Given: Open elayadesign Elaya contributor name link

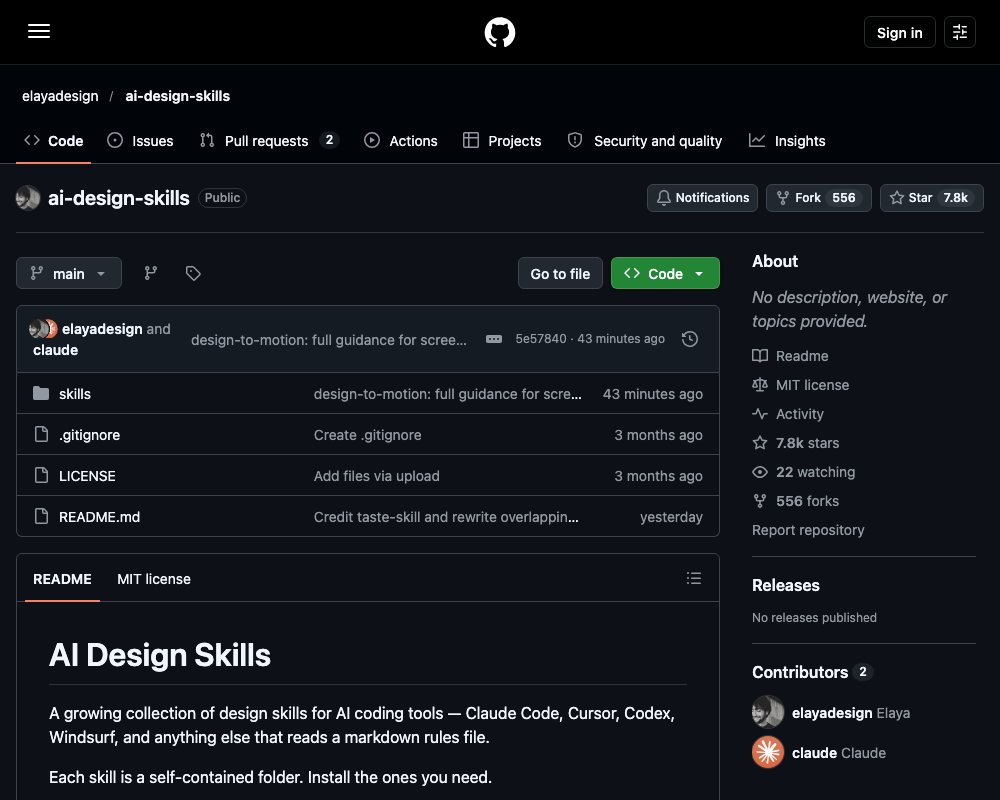Looking at the screenshot, I should tap(851, 713).
